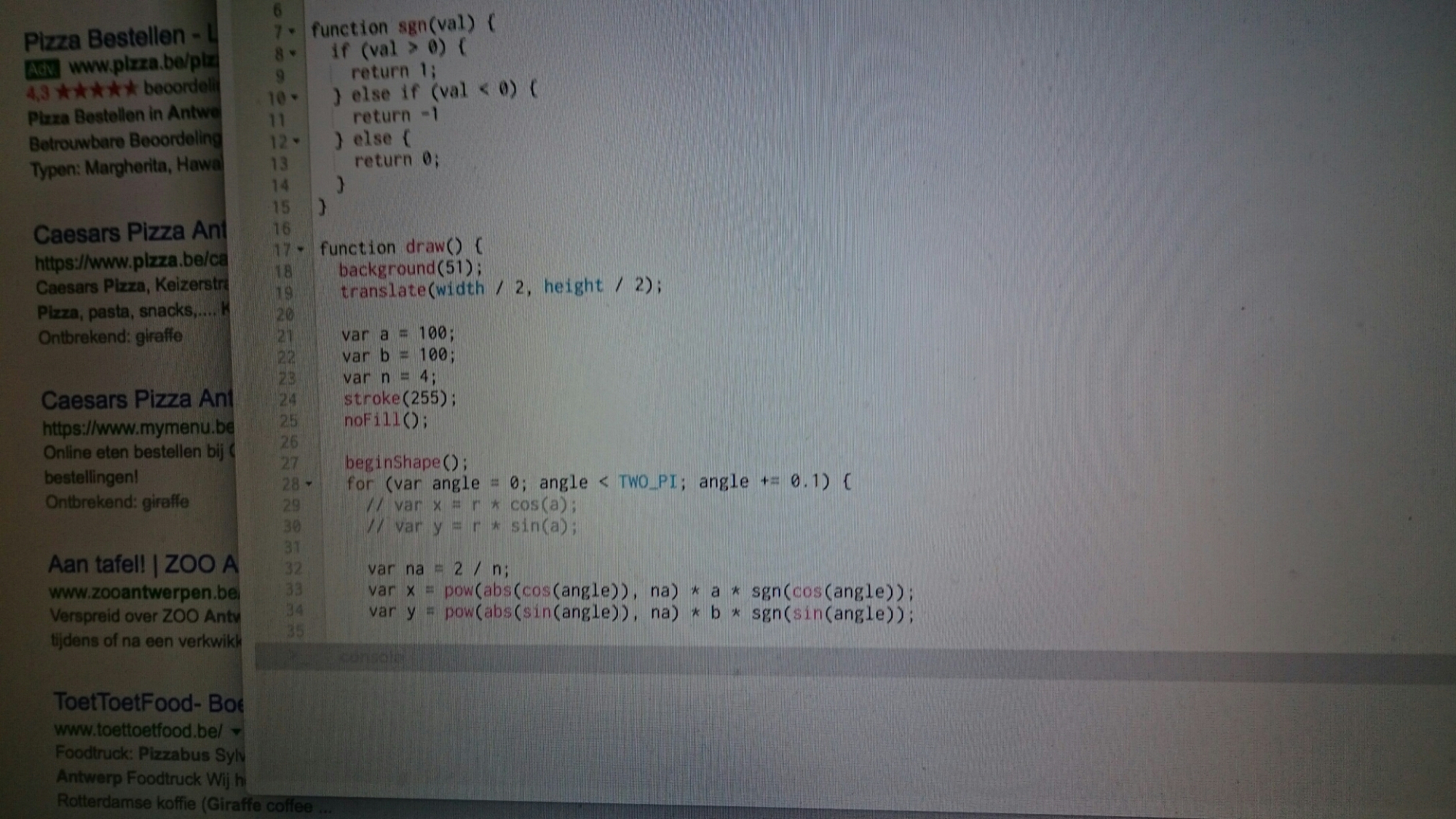Click the console bar expand chevron

(x=292, y=657)
